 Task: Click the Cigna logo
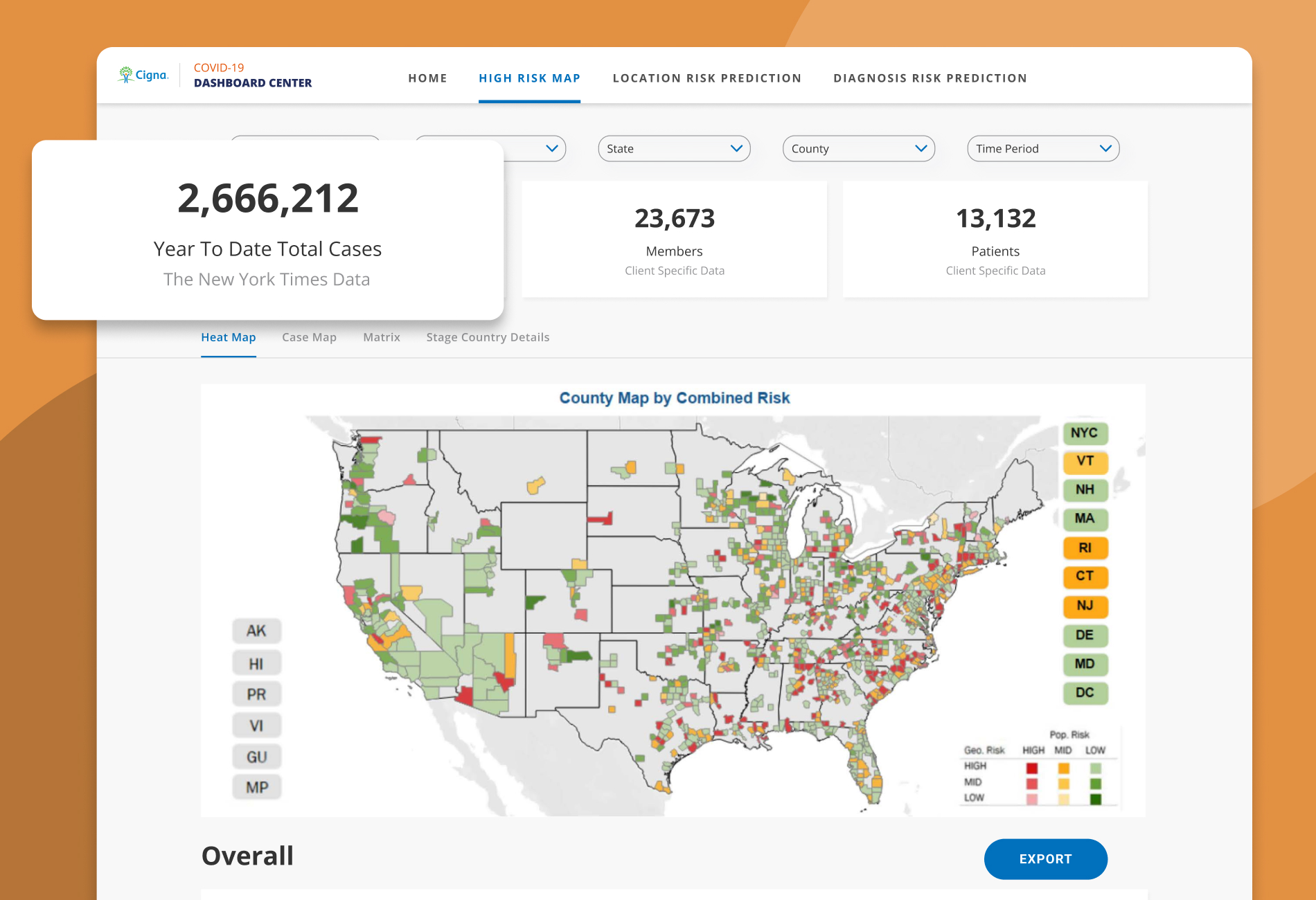point(143,75)
